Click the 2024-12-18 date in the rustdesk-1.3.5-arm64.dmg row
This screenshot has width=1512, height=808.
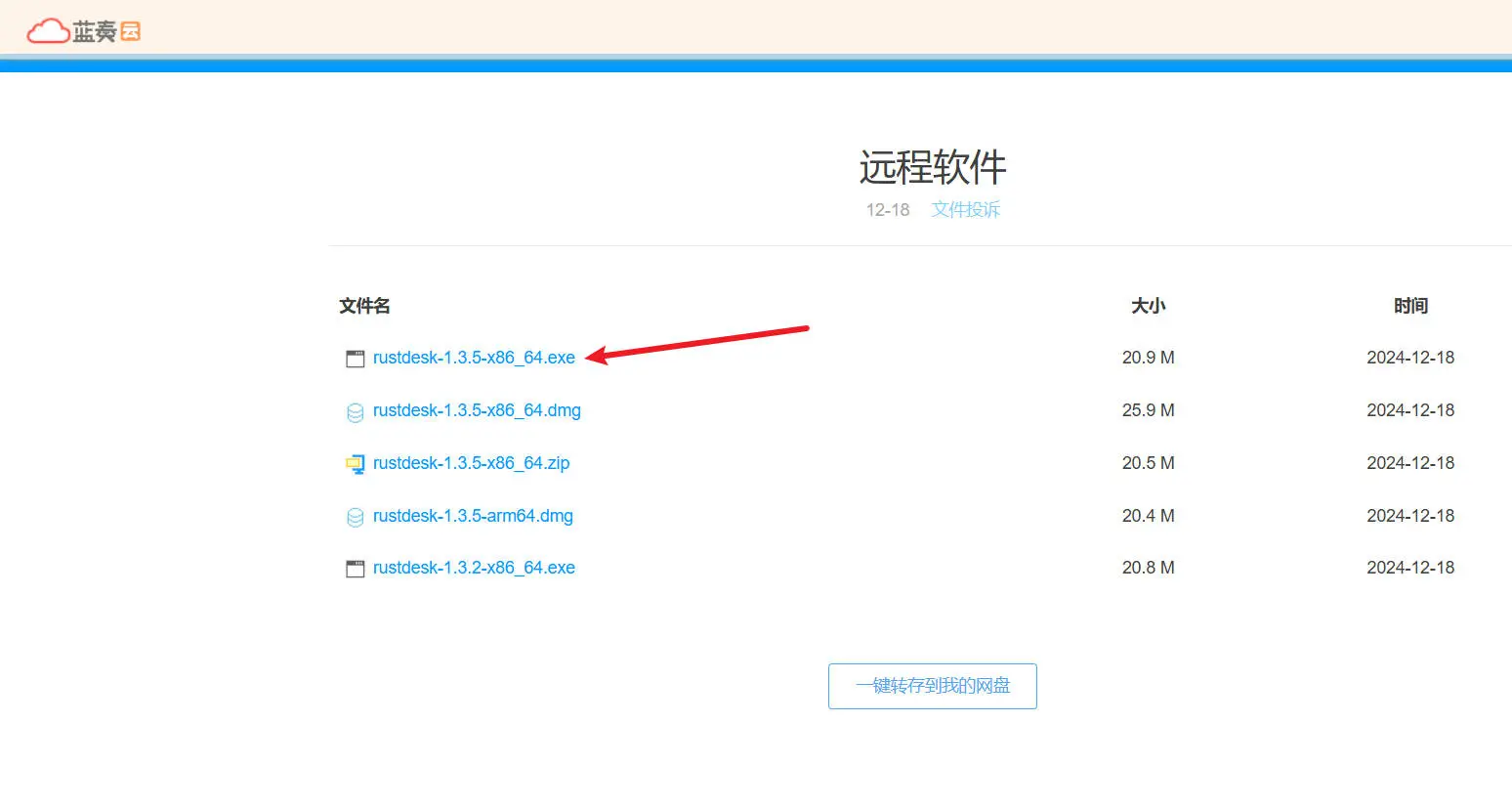(x=1410, y=516)
